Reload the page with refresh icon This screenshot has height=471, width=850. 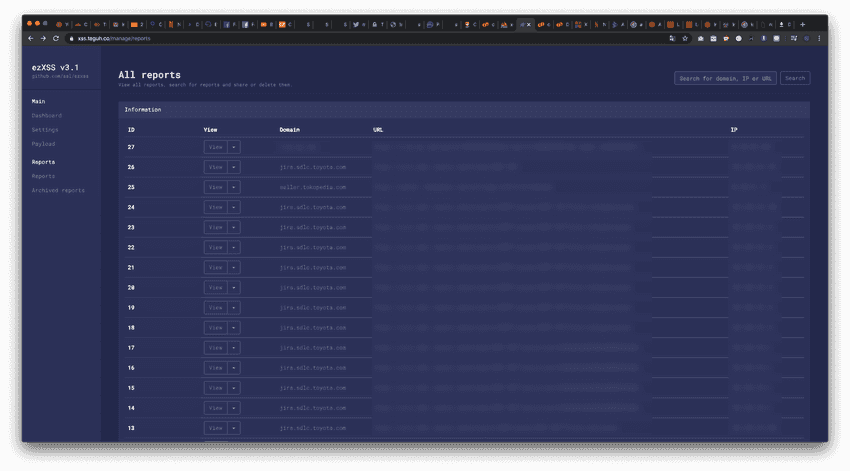(x=55, y=38)
